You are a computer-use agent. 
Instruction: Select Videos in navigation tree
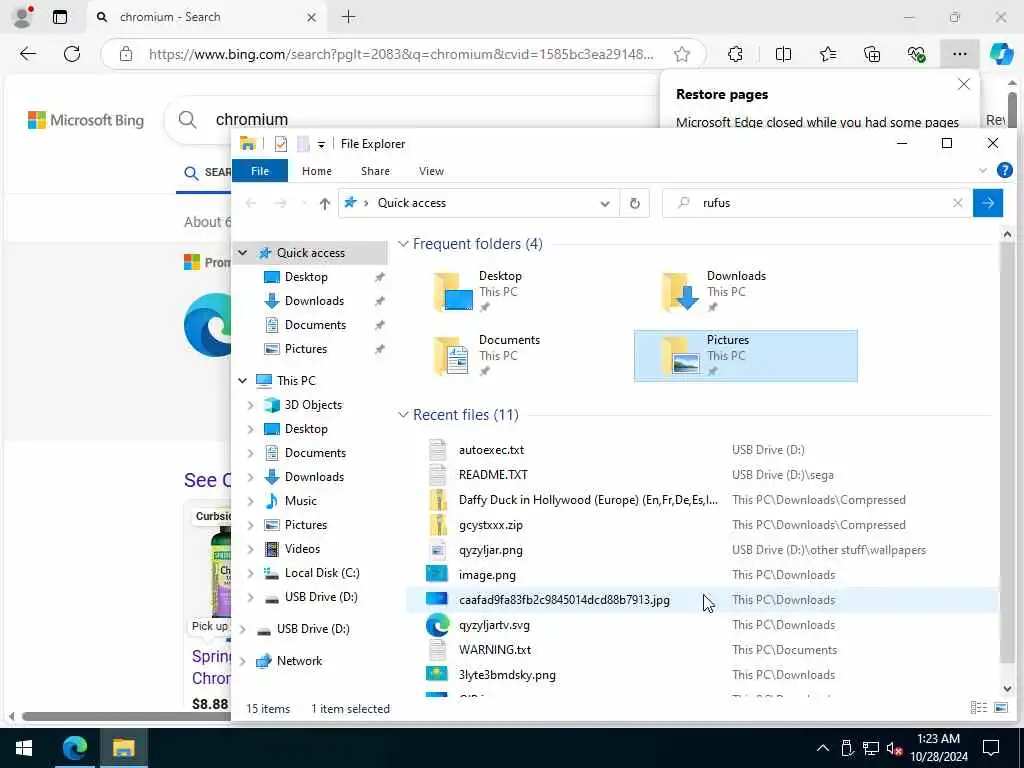click(302, 549)
